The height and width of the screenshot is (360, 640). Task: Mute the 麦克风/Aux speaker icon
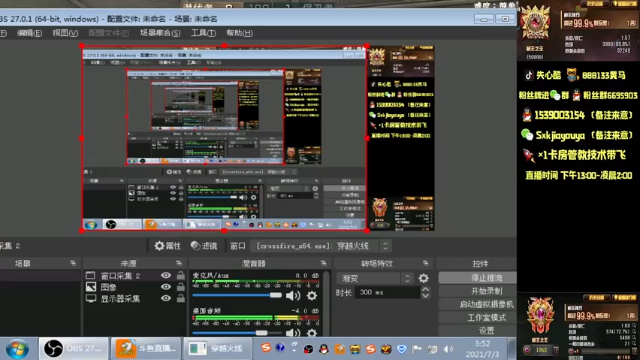point(293,296)
